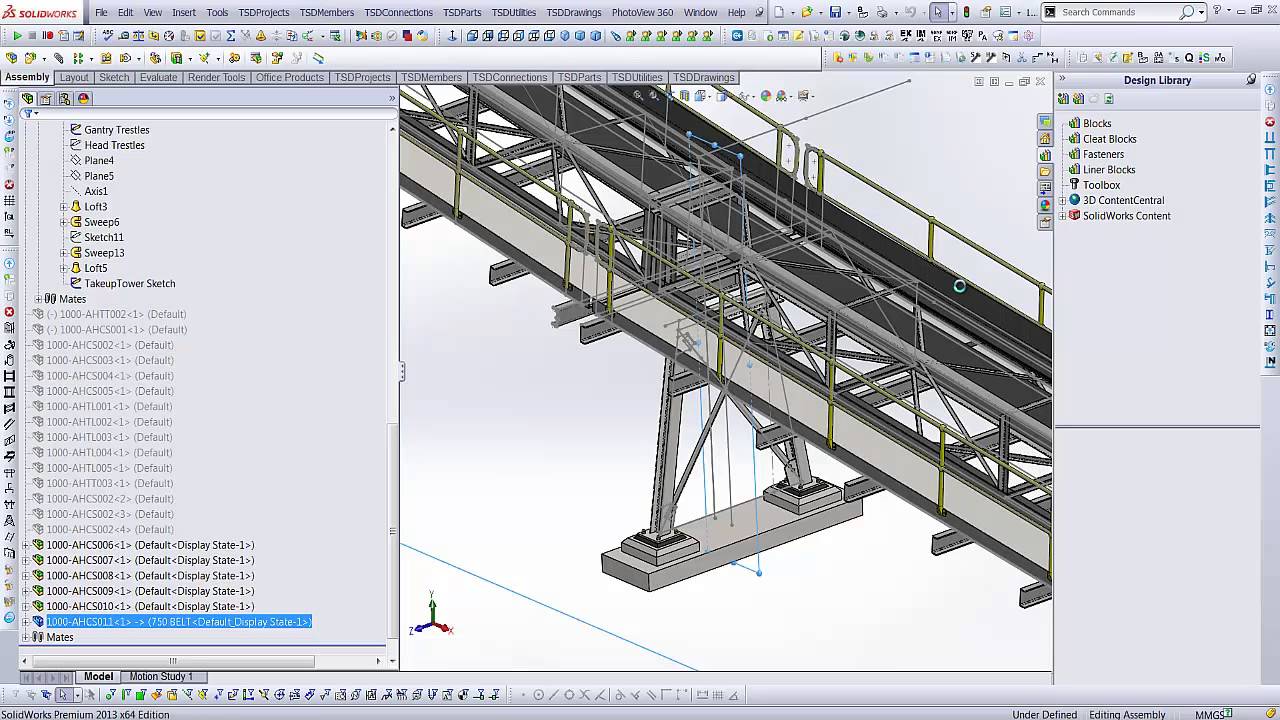Screen dimensions: 1280x720
Task: Open the TSDProjects menu
Action: click(265, 12)
